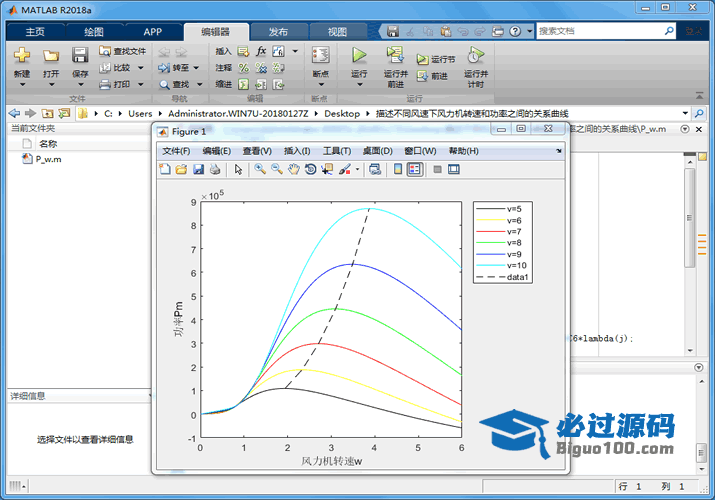This screenshot has width=715, height=500.
Task: Select P_w.m in the current folder list
Action: pyautogui.click(x=48, y=159)
